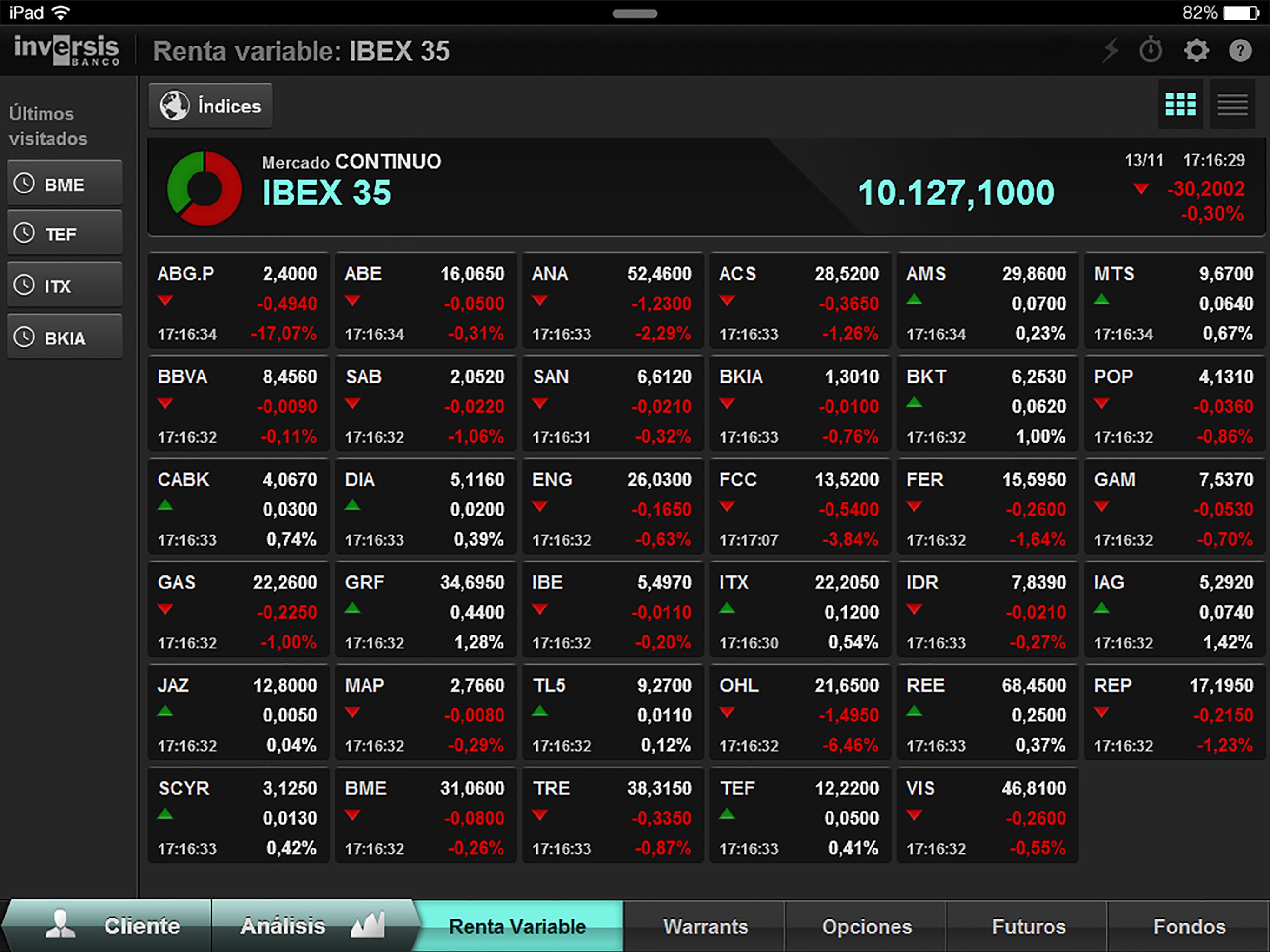
Task: Select the ITX tile in the grid
Action: click(x=800, y=608)
